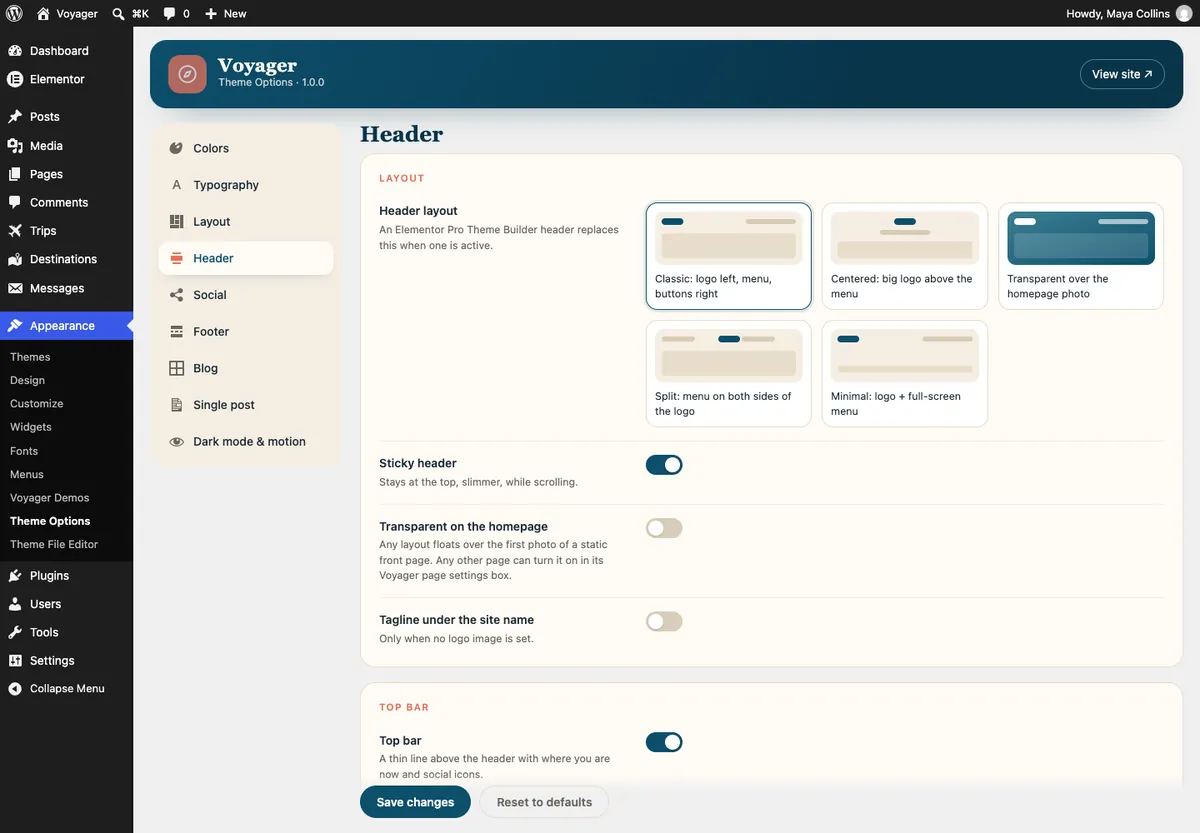Screen dimensions: 1200x833
Task: Open the search command palette icon
Action: tap(118, 14)
